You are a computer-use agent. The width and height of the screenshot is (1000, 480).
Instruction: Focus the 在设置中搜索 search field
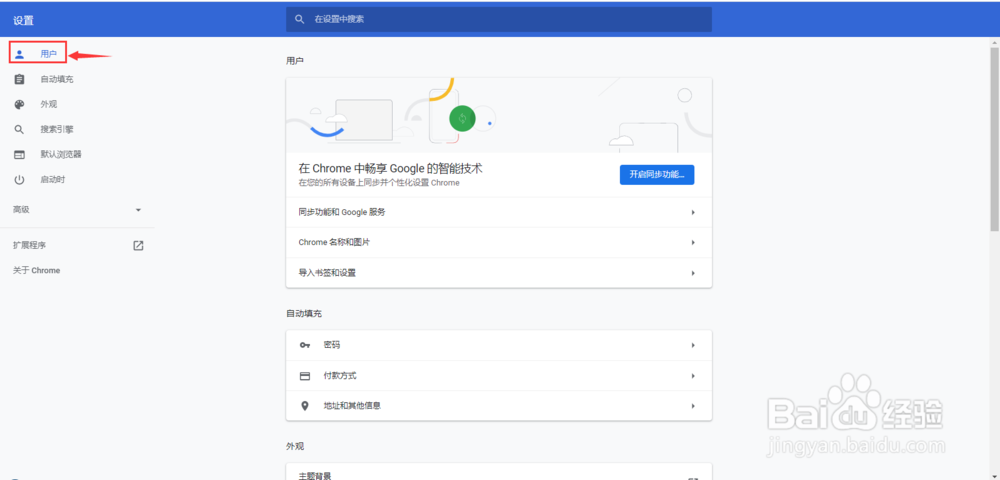point(499,19)
